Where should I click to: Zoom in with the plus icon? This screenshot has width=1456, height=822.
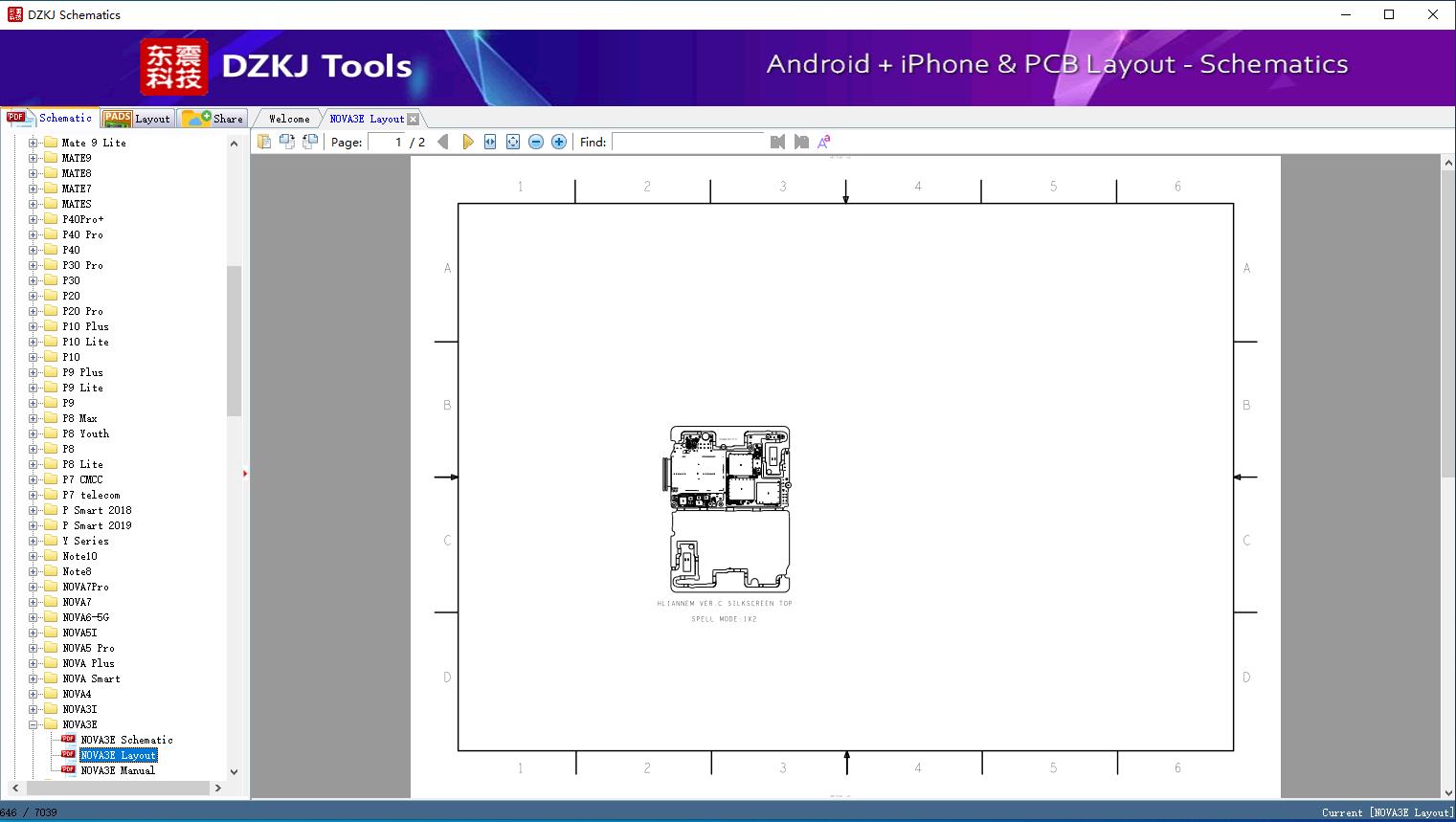point(559,142)
